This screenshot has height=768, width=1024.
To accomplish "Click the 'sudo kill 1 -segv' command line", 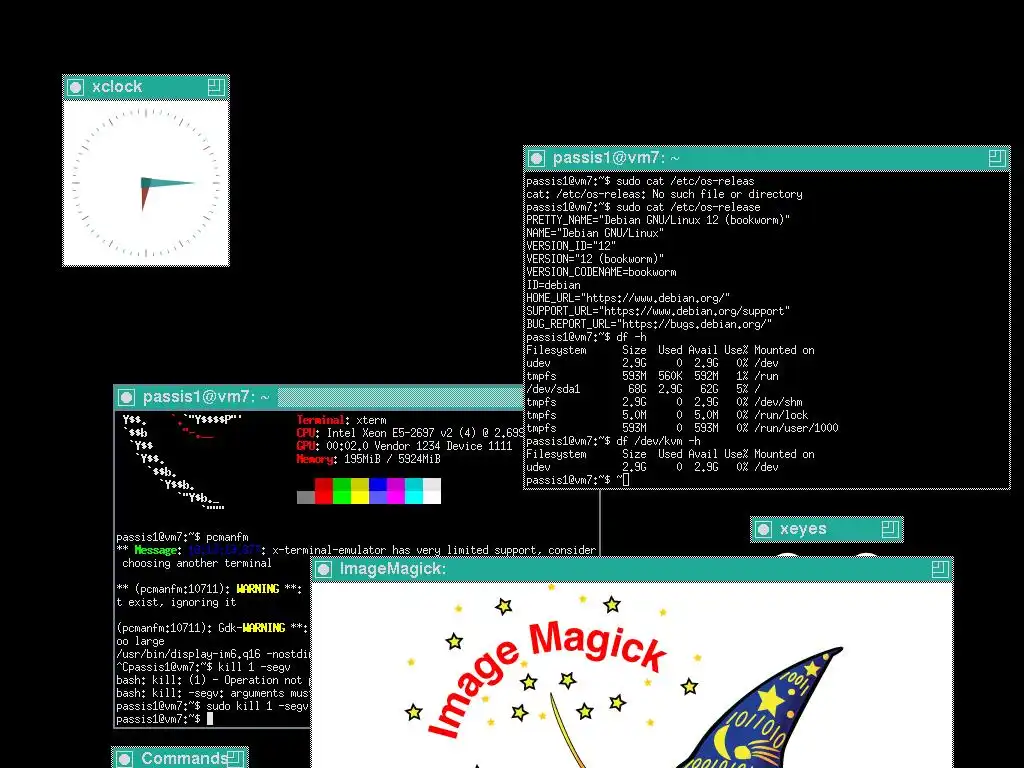I will click(x=212, y=706).
